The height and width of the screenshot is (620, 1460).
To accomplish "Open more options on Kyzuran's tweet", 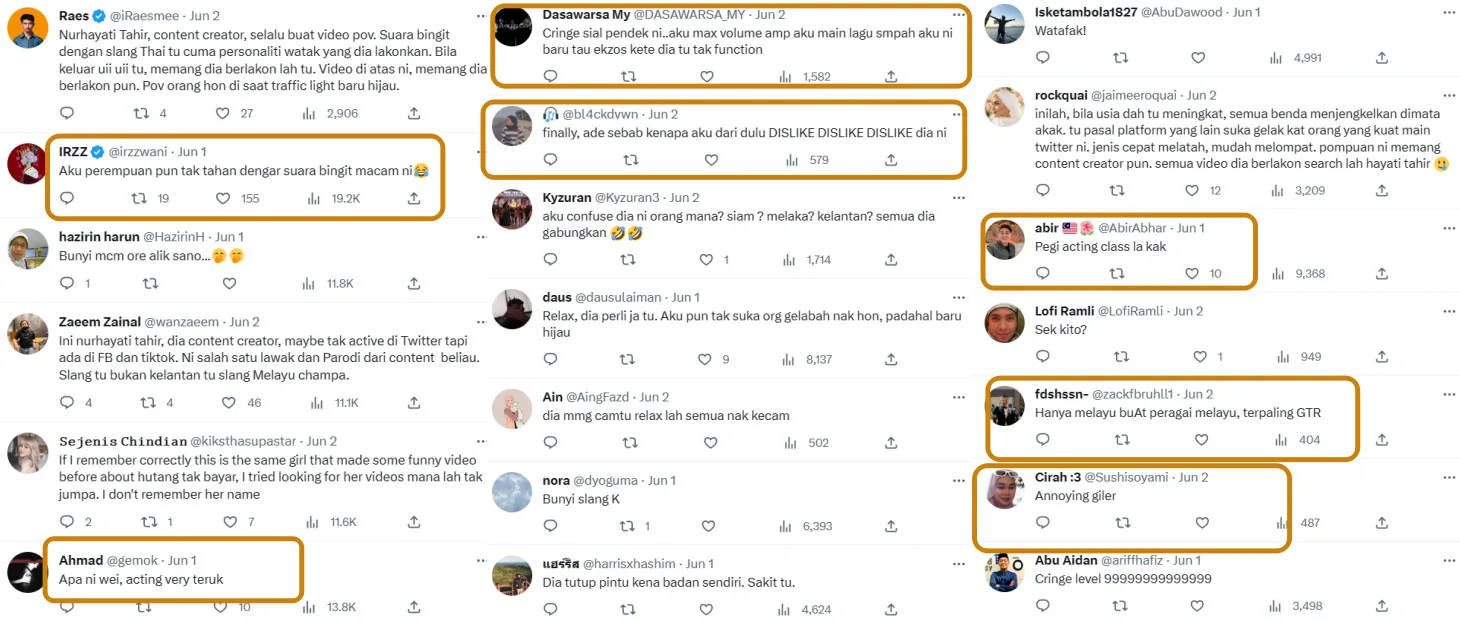I will [x=958, y=196].
